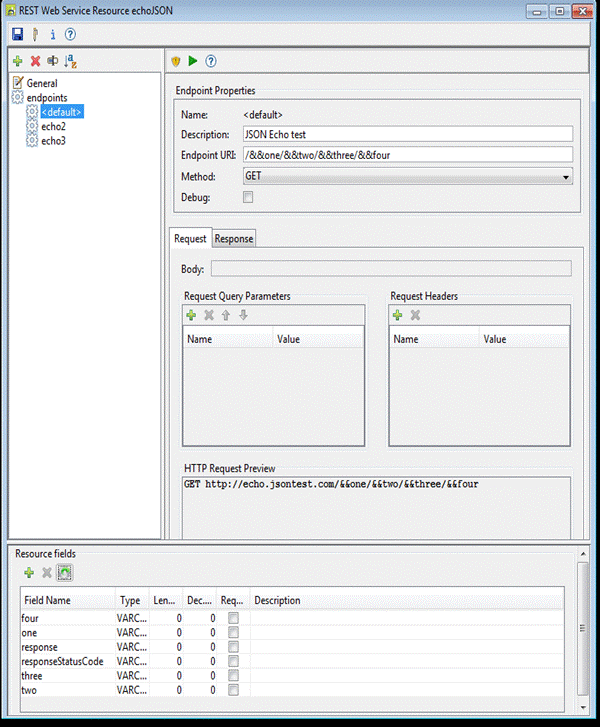Image resolution: width=600 pixels, height=727 pixels.
Task: Click the Save icon in top toolbar
Action: 17,35
